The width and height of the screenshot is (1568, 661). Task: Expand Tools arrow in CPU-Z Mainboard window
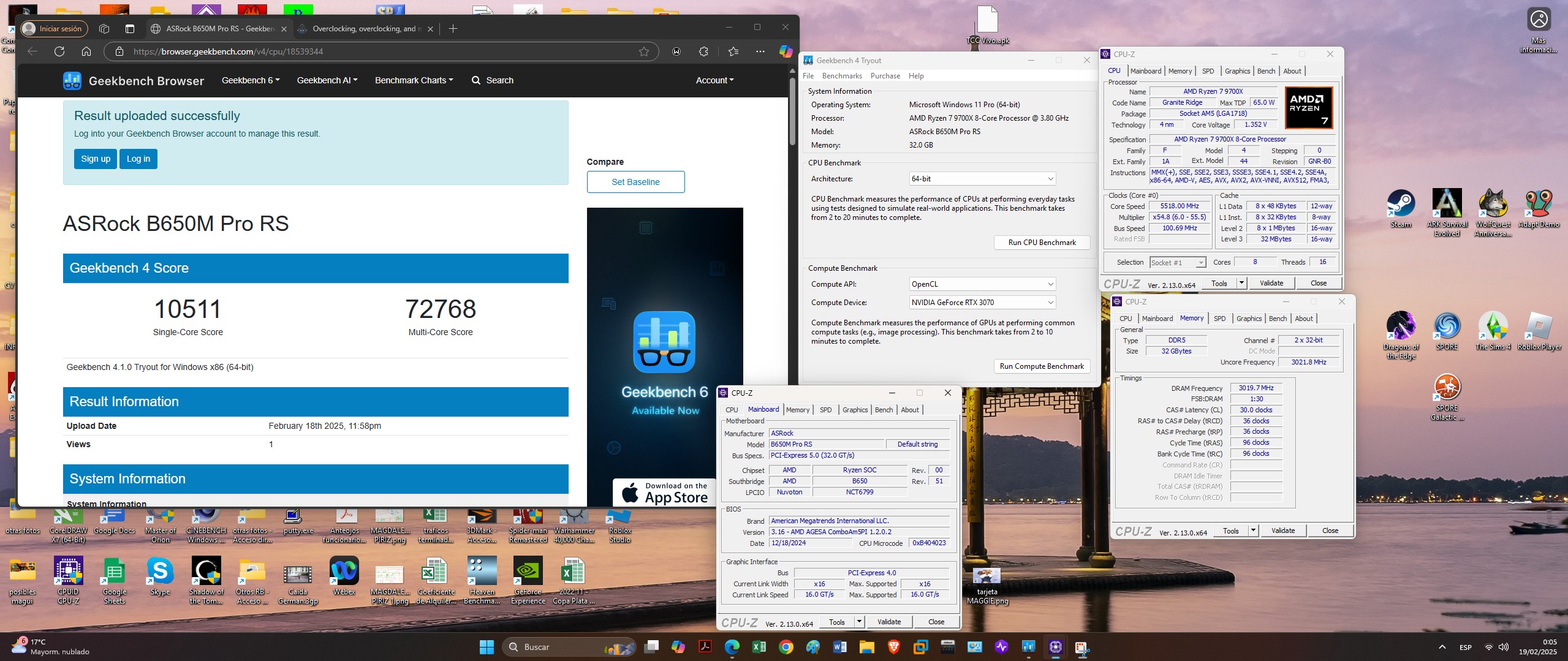(859, 622)
